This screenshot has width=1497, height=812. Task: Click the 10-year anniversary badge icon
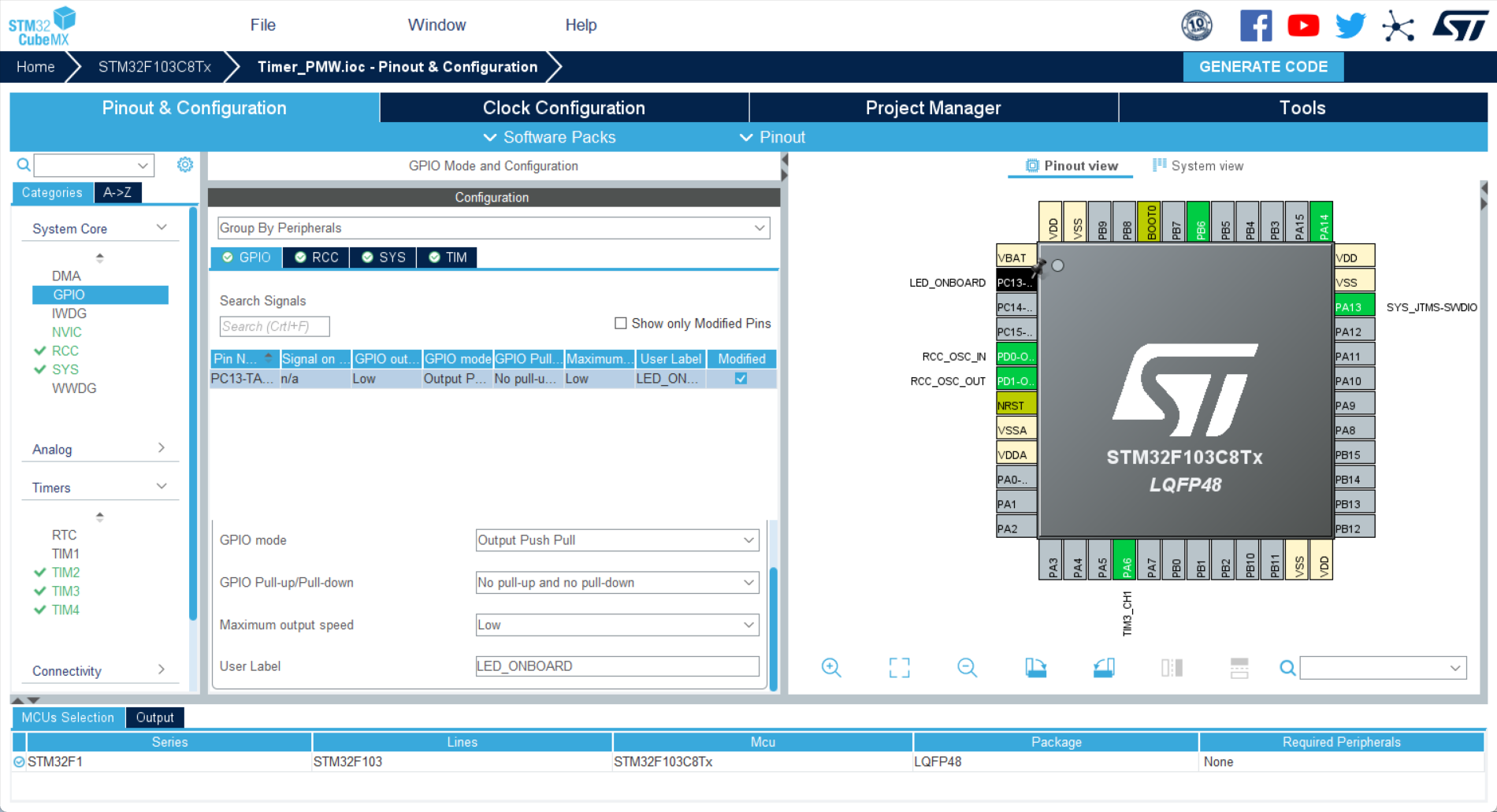coord(1197,26)
